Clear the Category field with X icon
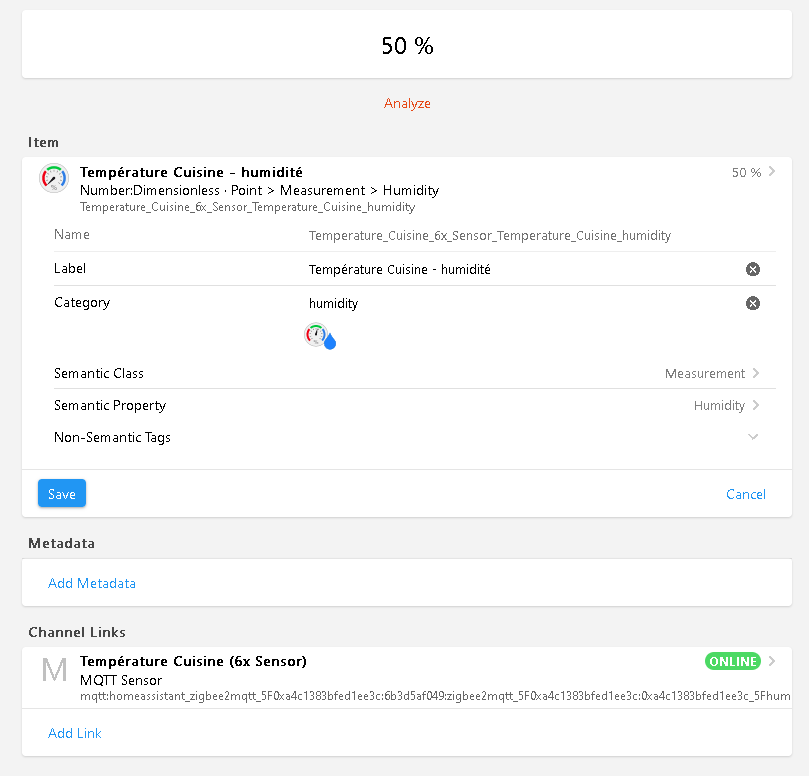This screenshot has height=776, width=809. point(753,303)
